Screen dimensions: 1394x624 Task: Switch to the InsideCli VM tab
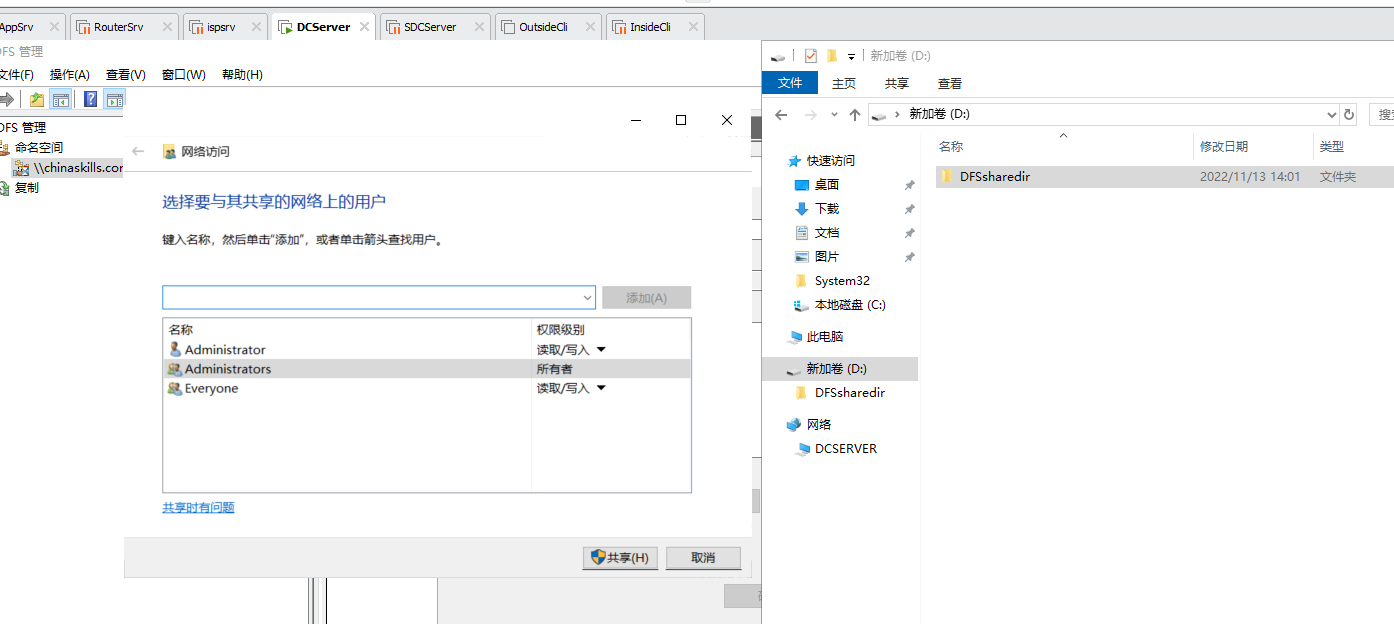[655, 27]
